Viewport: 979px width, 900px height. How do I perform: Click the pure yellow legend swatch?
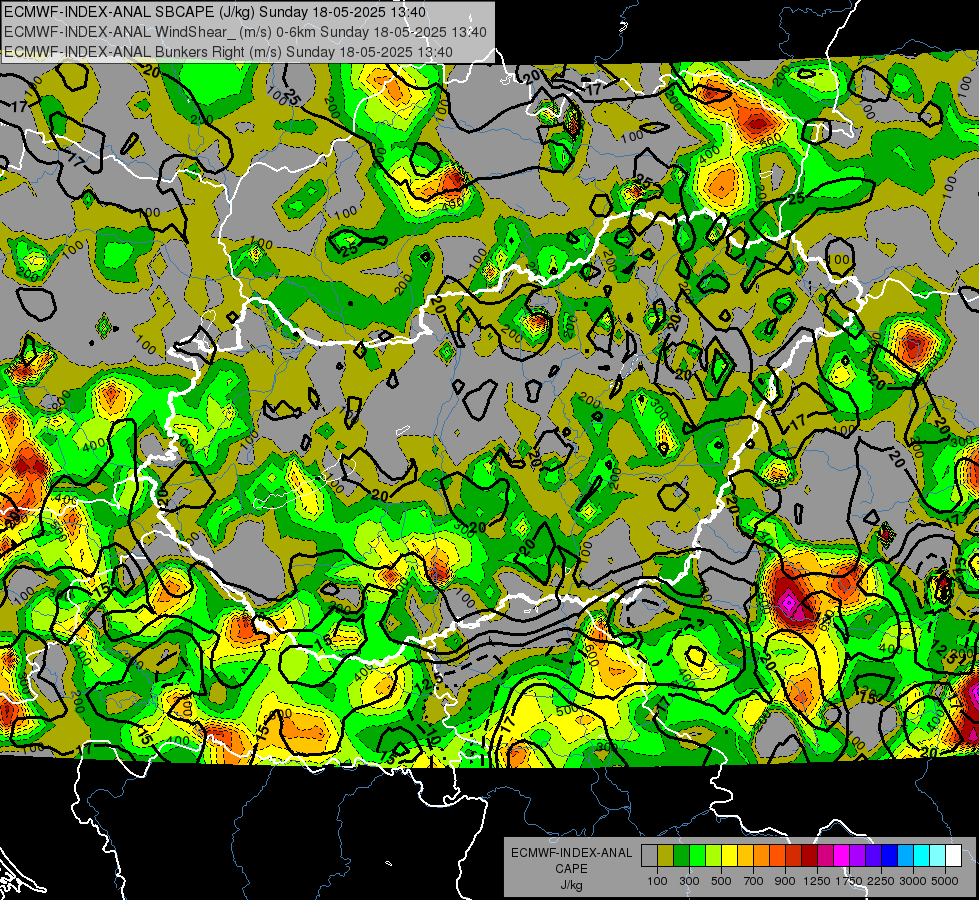point(729,856)
